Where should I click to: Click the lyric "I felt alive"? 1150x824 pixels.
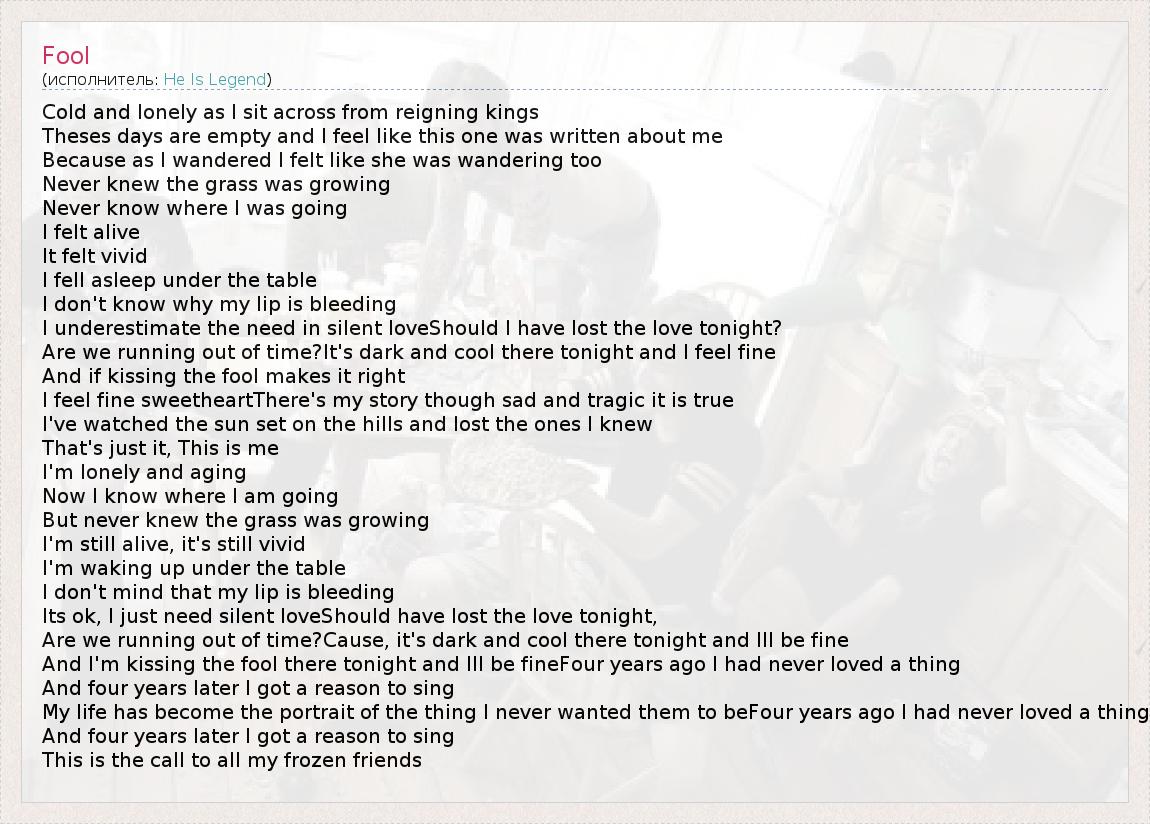[91, 232]
